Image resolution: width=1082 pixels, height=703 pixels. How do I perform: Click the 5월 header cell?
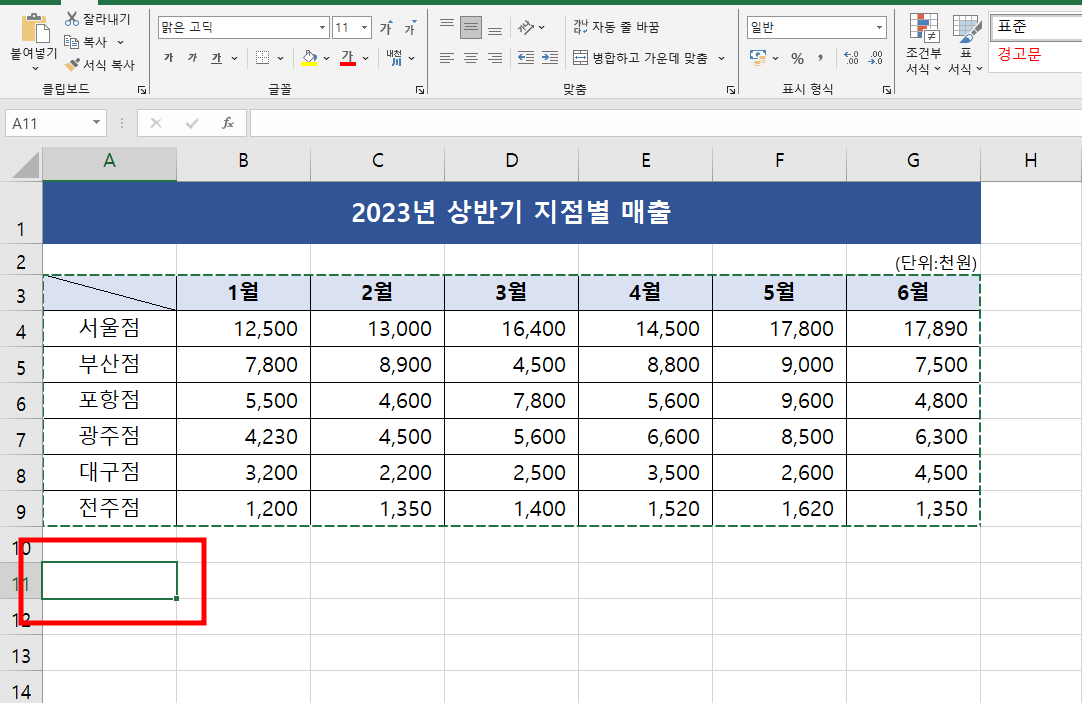click(779, 293)
